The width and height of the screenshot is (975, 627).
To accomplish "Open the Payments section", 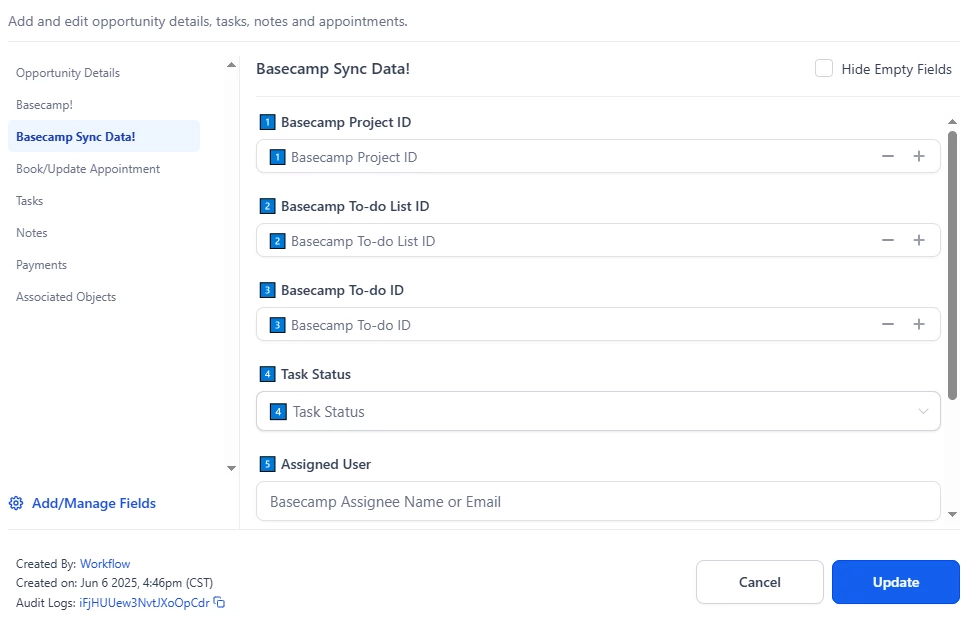I will tap(41, 265).
